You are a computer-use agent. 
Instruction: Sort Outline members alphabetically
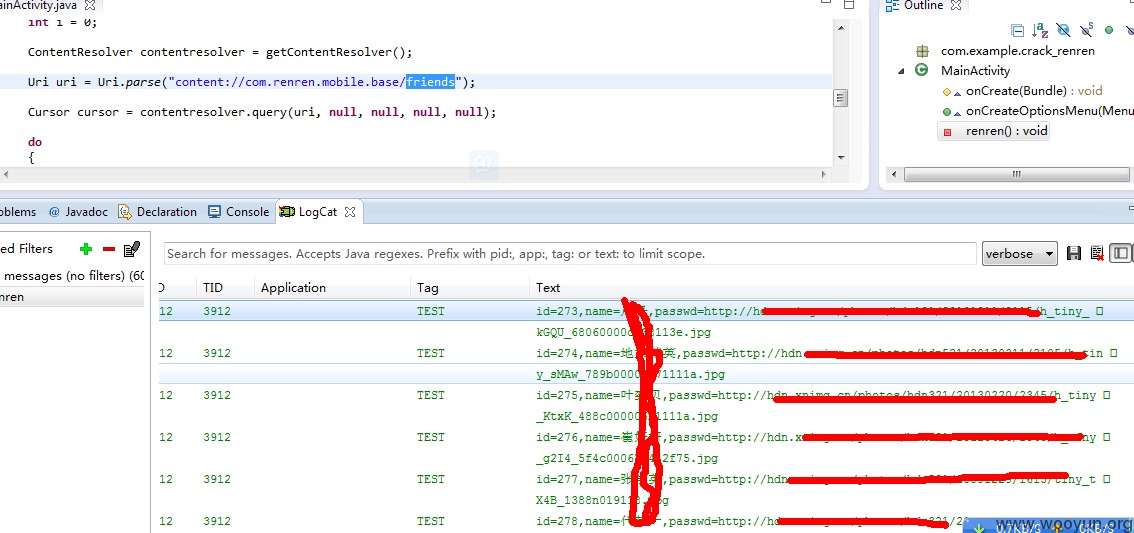(x=1041, y=30)
